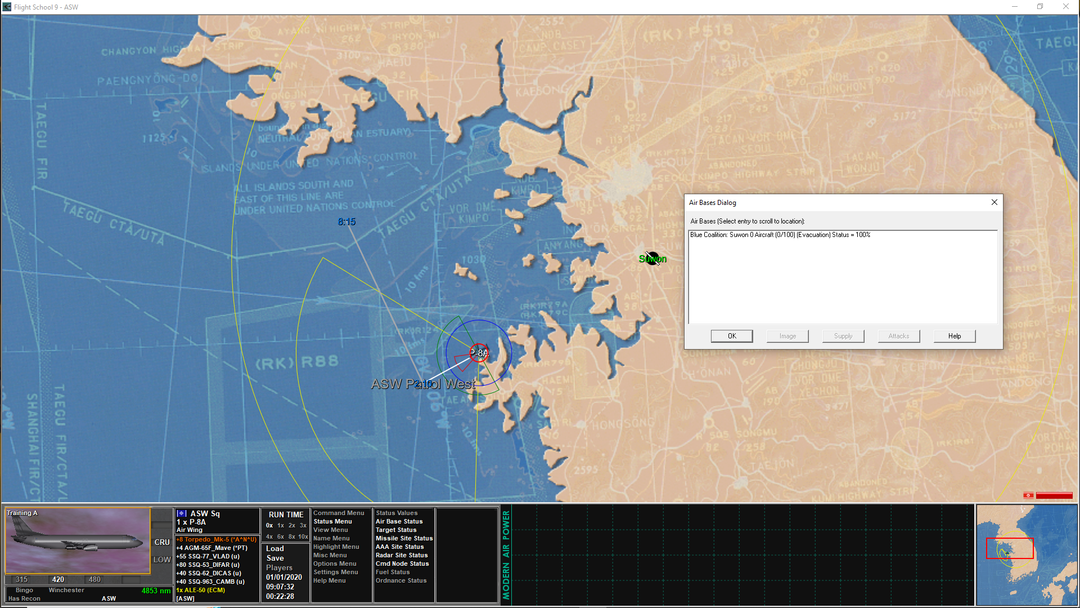Screen dimensions: 1080x608
Task: Select the 480 airspeed setting
Action: coord(95,578)
